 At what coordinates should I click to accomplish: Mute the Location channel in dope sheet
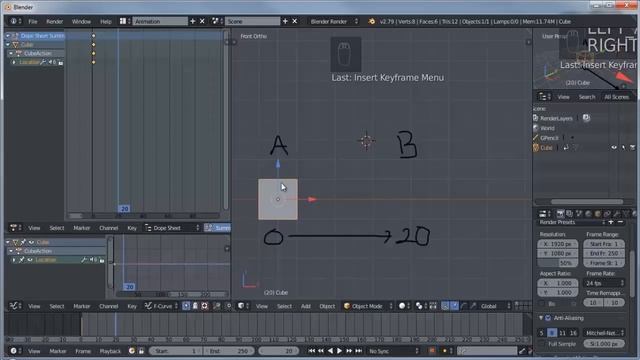click(x=51, y=62)
